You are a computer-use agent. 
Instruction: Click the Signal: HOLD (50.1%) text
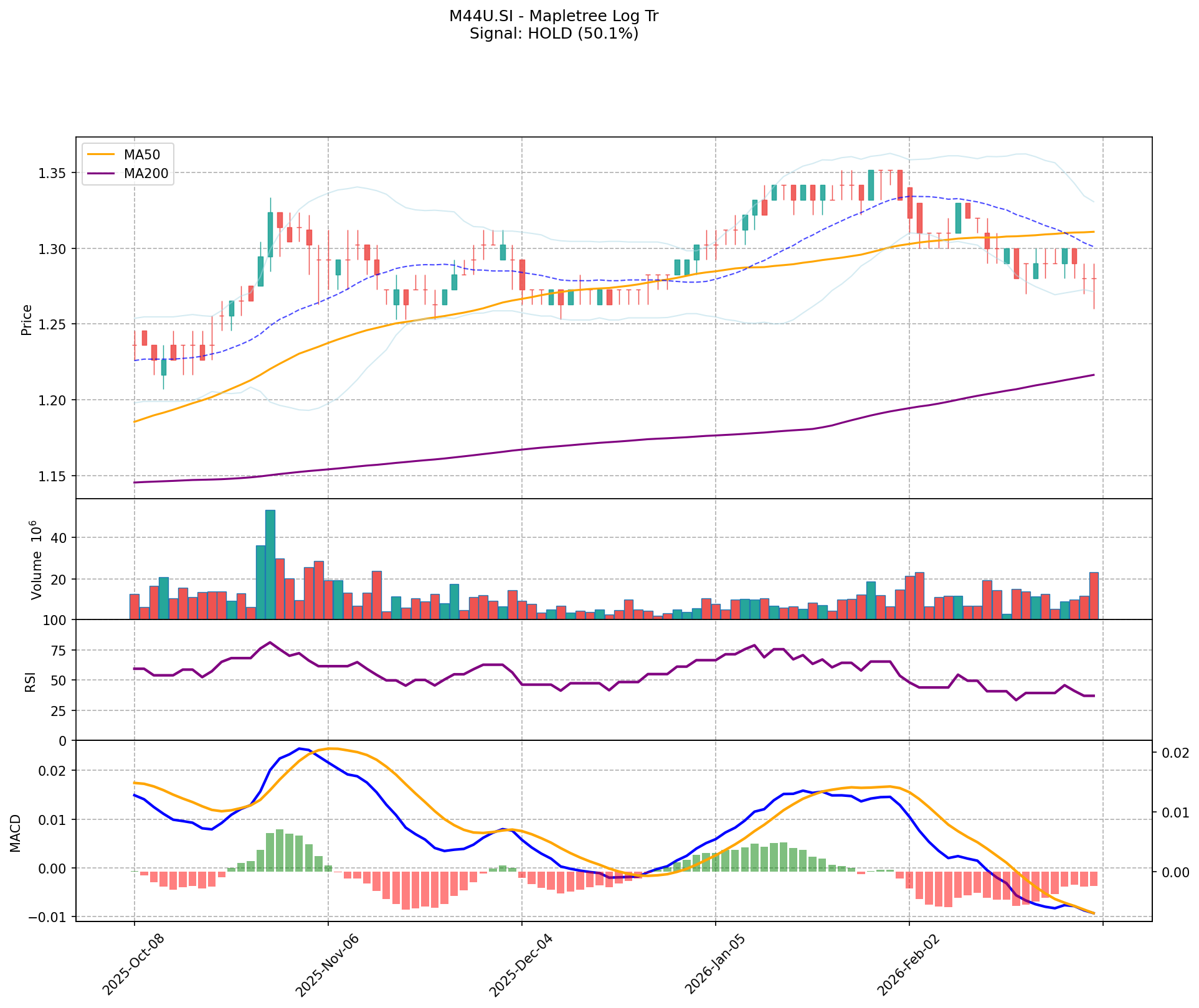pos(554,34)
